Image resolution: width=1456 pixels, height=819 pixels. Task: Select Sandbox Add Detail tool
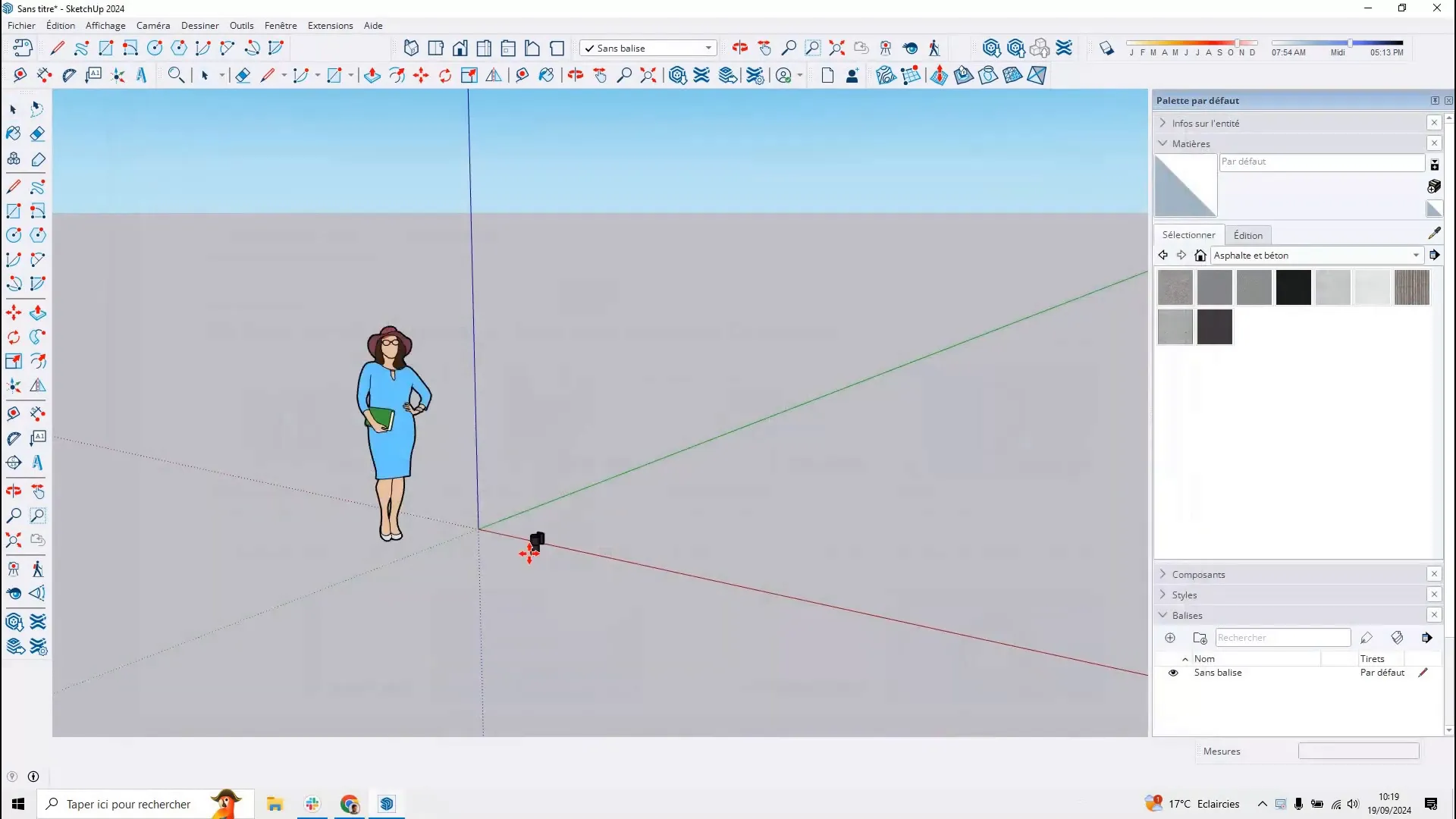pos(1012,75)
